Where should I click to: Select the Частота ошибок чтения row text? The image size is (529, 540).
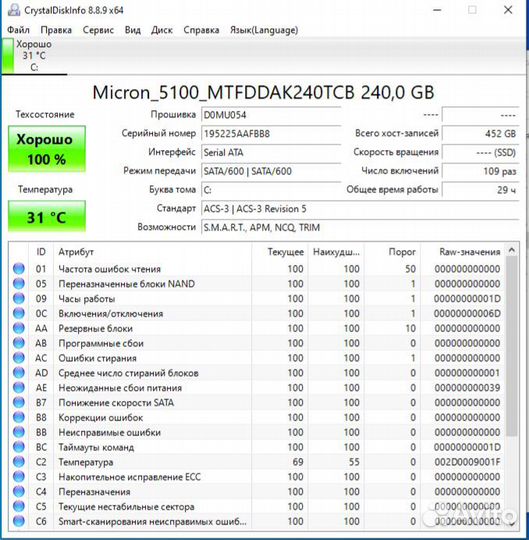110,269
